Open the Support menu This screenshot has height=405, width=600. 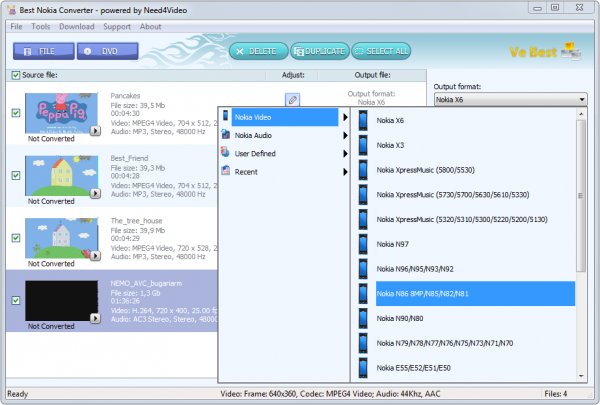pyautogui.click(x=117, y=26)
